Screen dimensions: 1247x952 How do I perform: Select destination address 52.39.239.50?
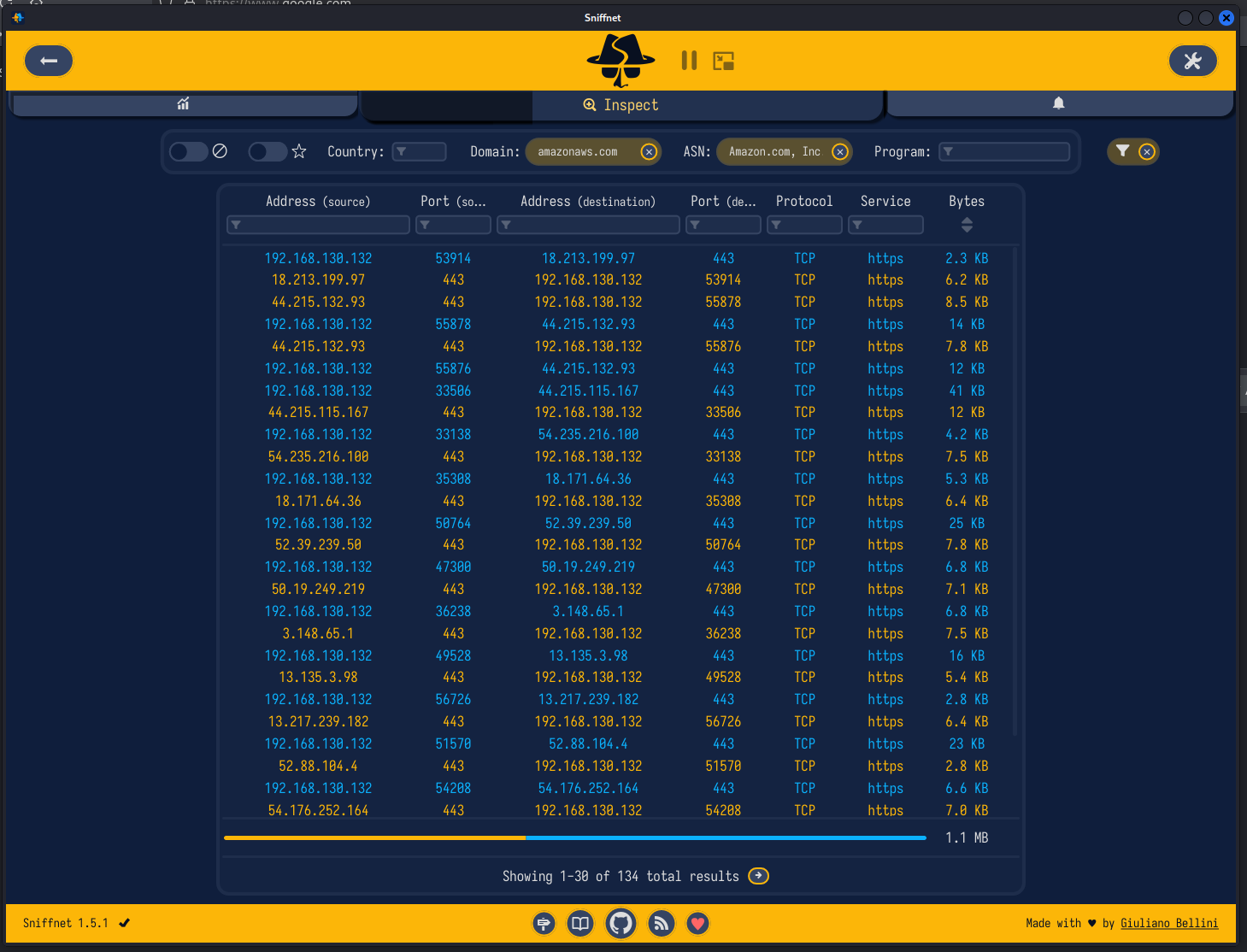point(588,523)
